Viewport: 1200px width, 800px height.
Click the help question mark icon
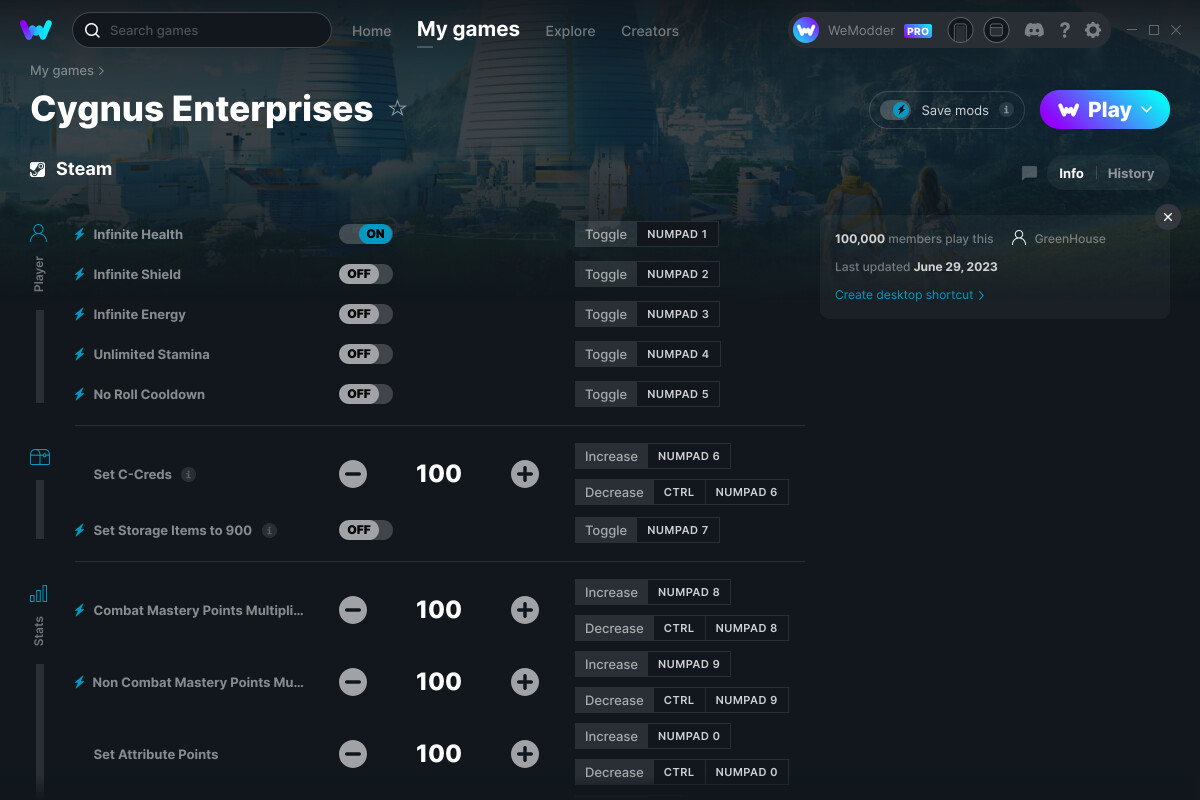pos(1064,30)
